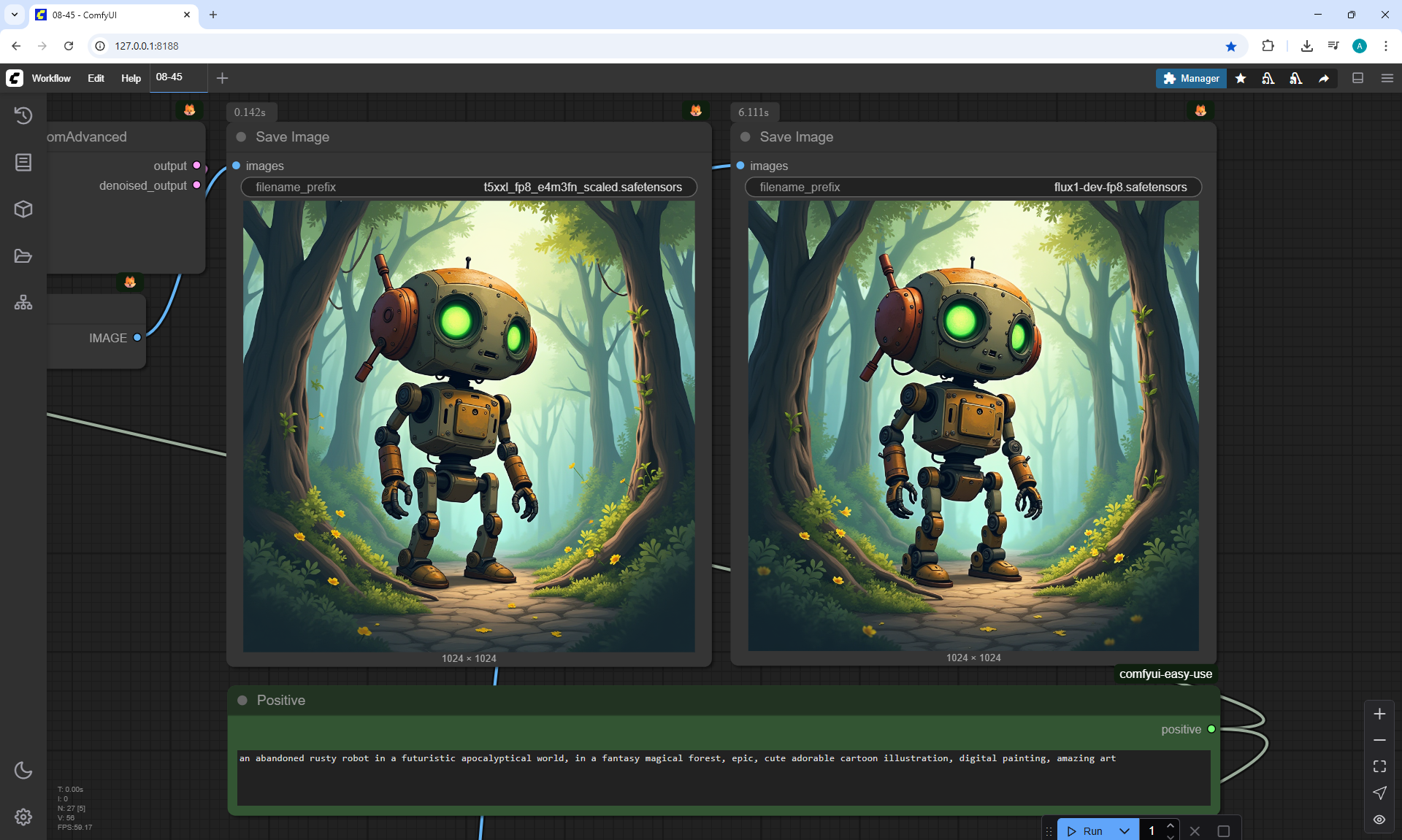Viewport: 1402px width, 840px height.
Task: Click the share arrow icon in toolbar
Action: click(1323, 78)
